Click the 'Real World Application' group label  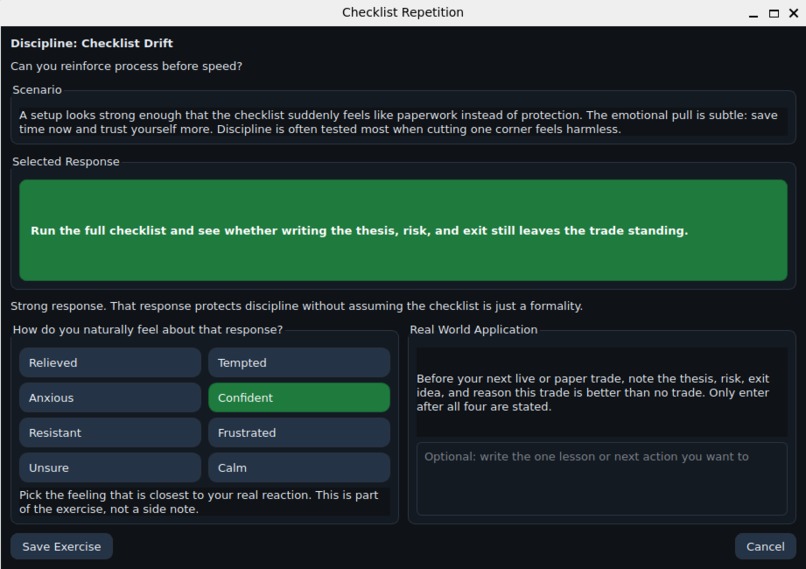point(473,329)
